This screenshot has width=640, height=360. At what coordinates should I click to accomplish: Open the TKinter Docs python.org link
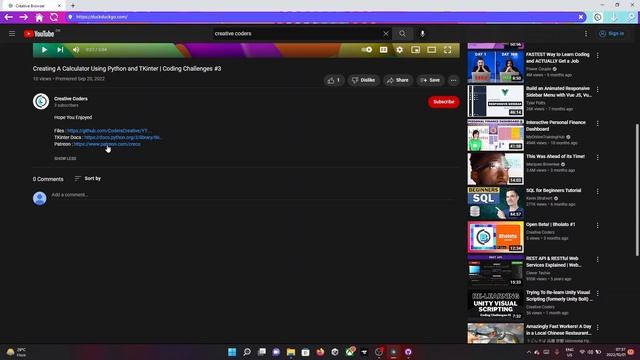click(x=123, y=138)
